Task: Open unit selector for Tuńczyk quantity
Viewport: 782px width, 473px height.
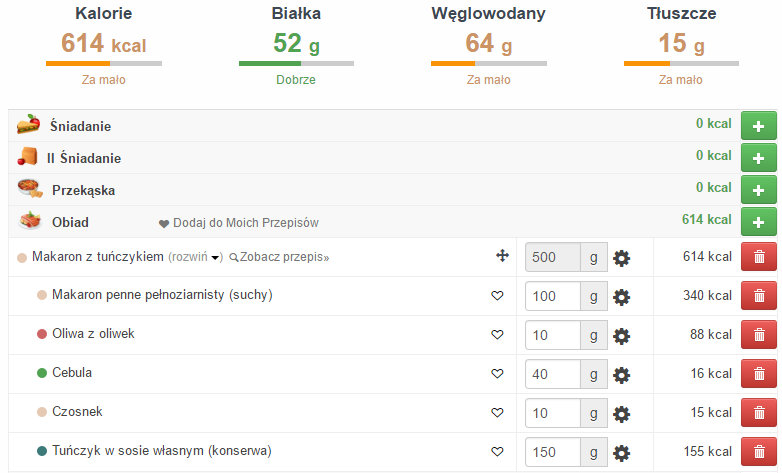Action: tap(594, 452)
